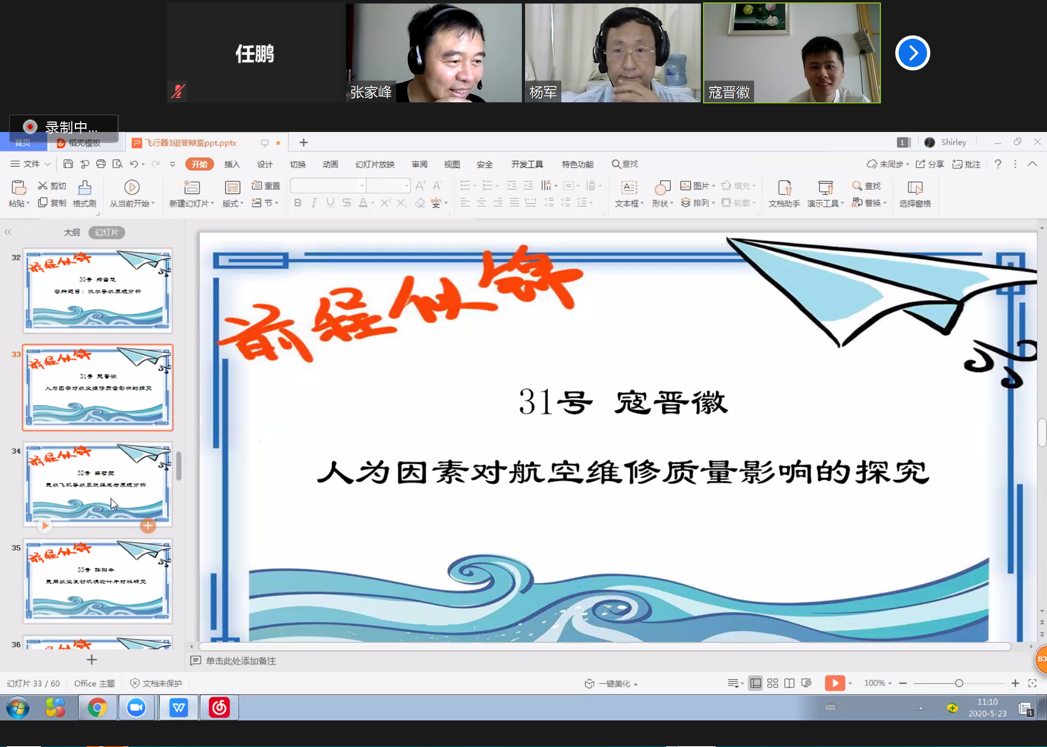Image resolution: width=1047 pixels, height=747 pixels.
Task: Click the Save icon in quick access toolbar
Action: point(68,164)
